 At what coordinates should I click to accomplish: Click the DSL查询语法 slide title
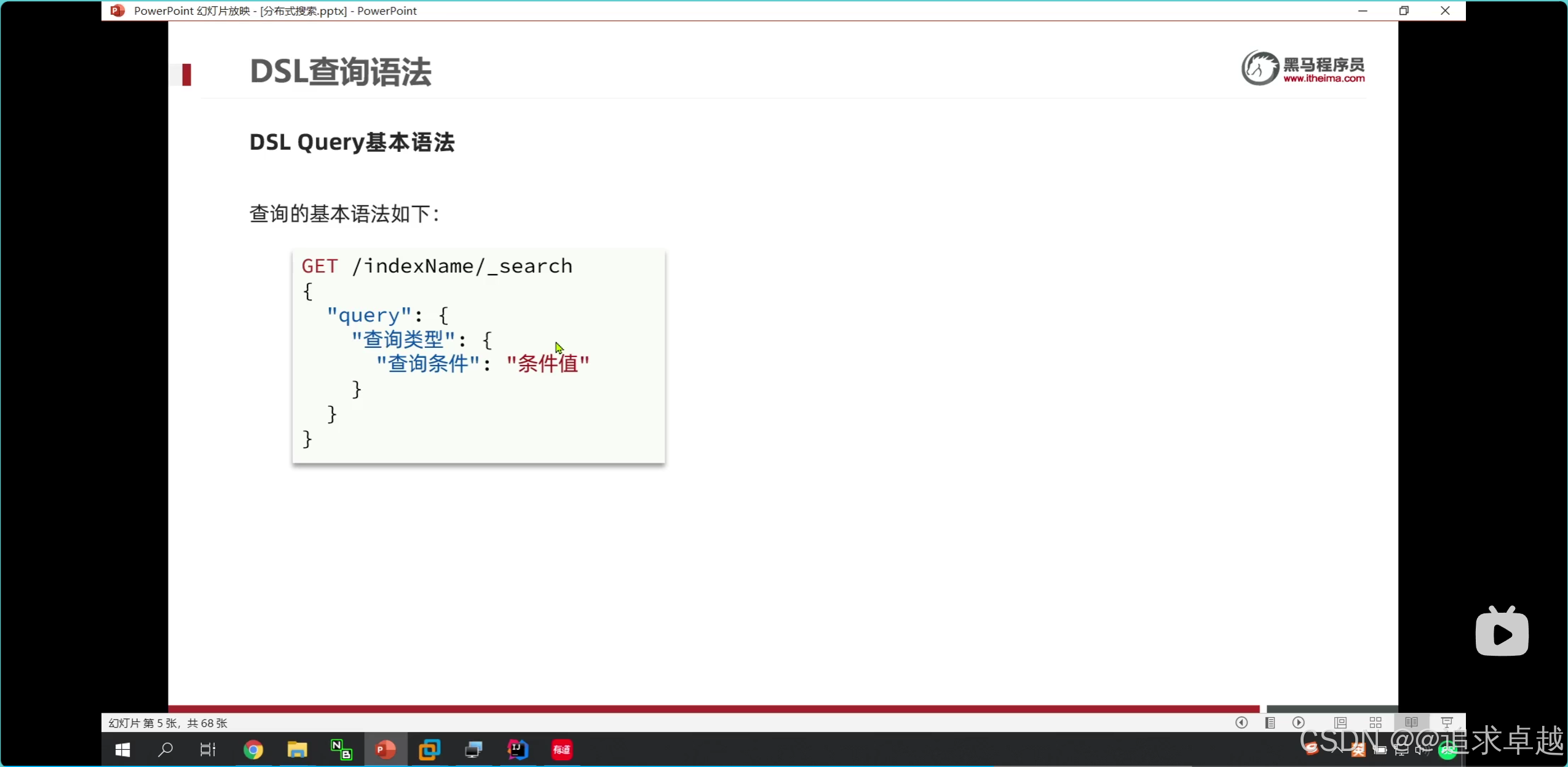[341, 72]
